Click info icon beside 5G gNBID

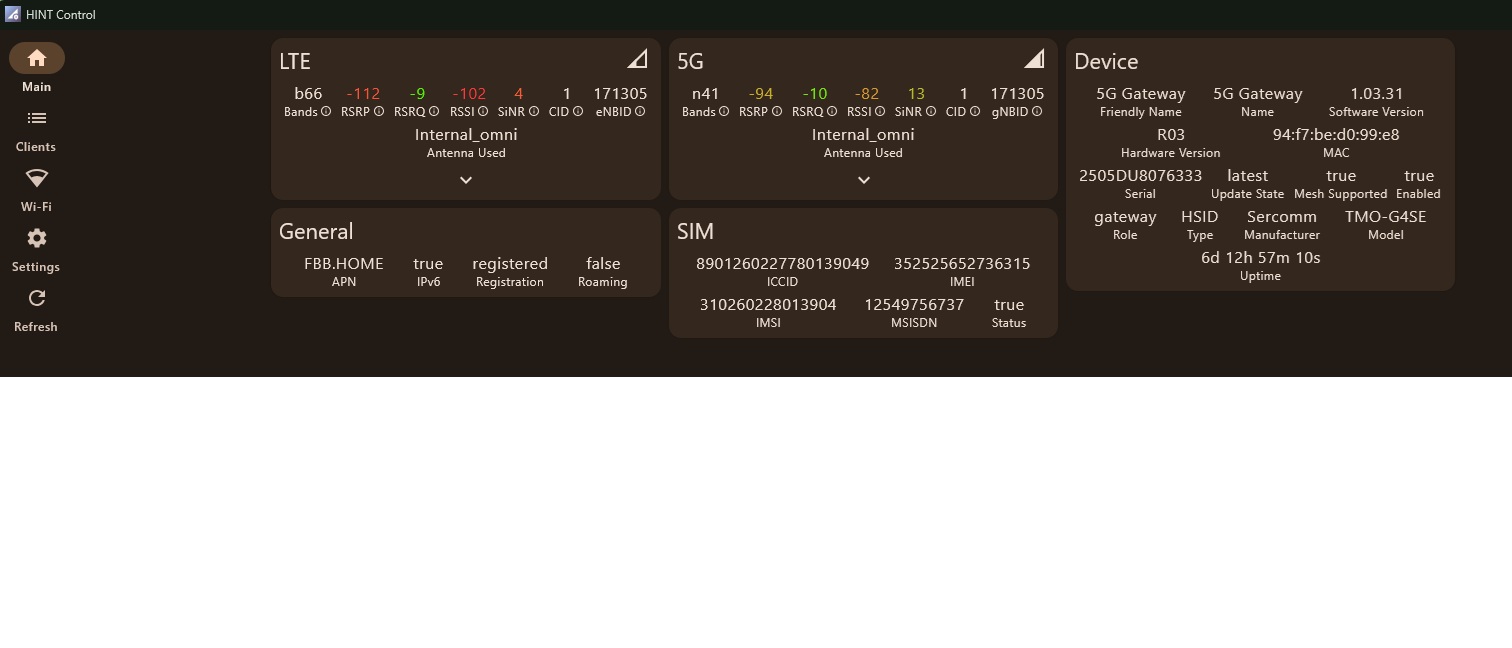1037,112
